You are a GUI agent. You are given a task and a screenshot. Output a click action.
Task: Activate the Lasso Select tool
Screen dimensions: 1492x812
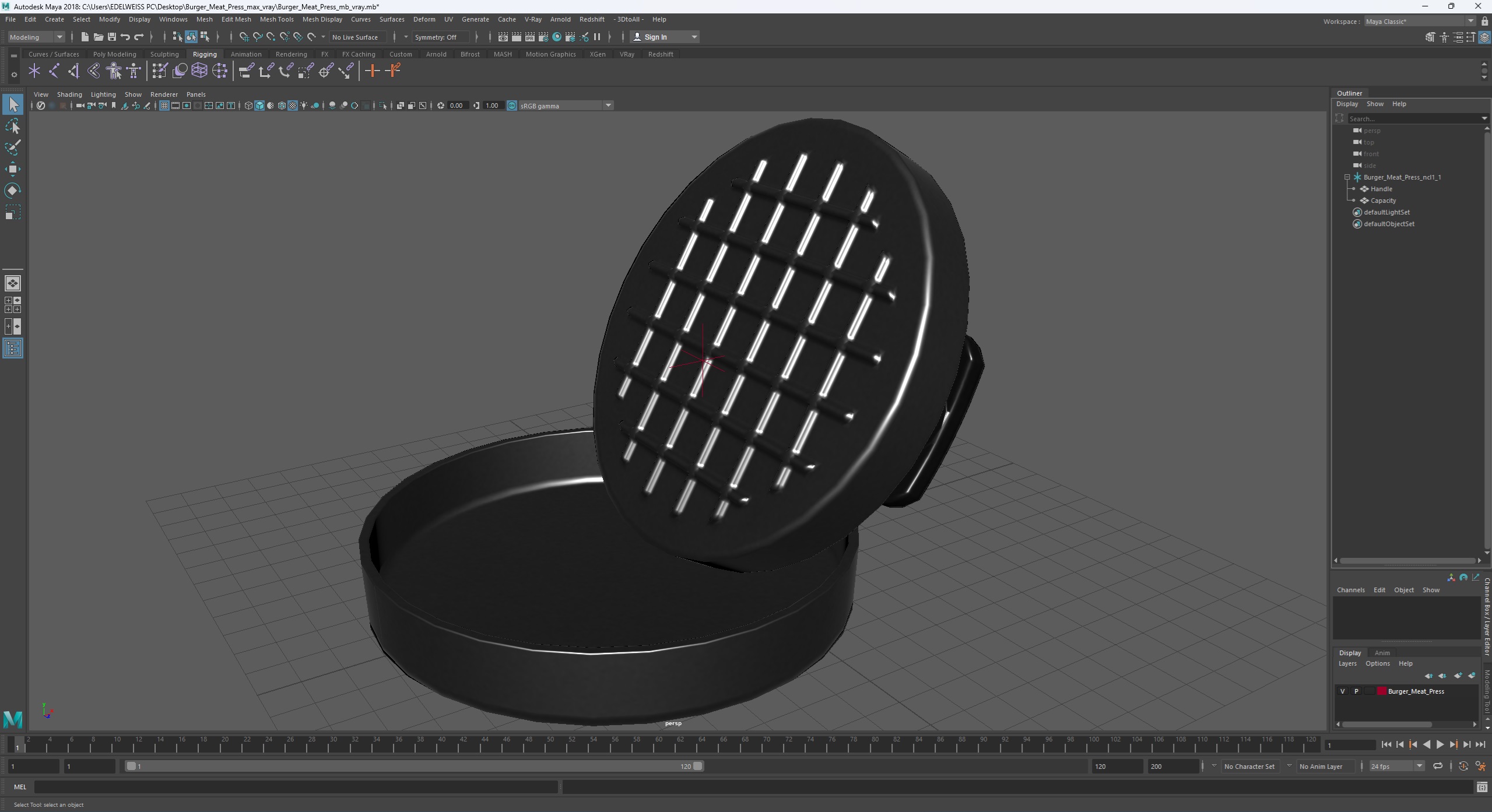pos(13,126)
